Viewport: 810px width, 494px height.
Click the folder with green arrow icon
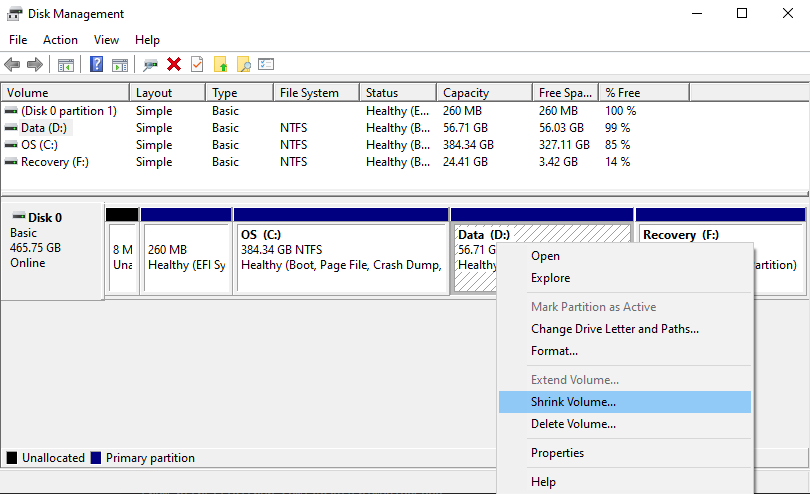(221, 65)
